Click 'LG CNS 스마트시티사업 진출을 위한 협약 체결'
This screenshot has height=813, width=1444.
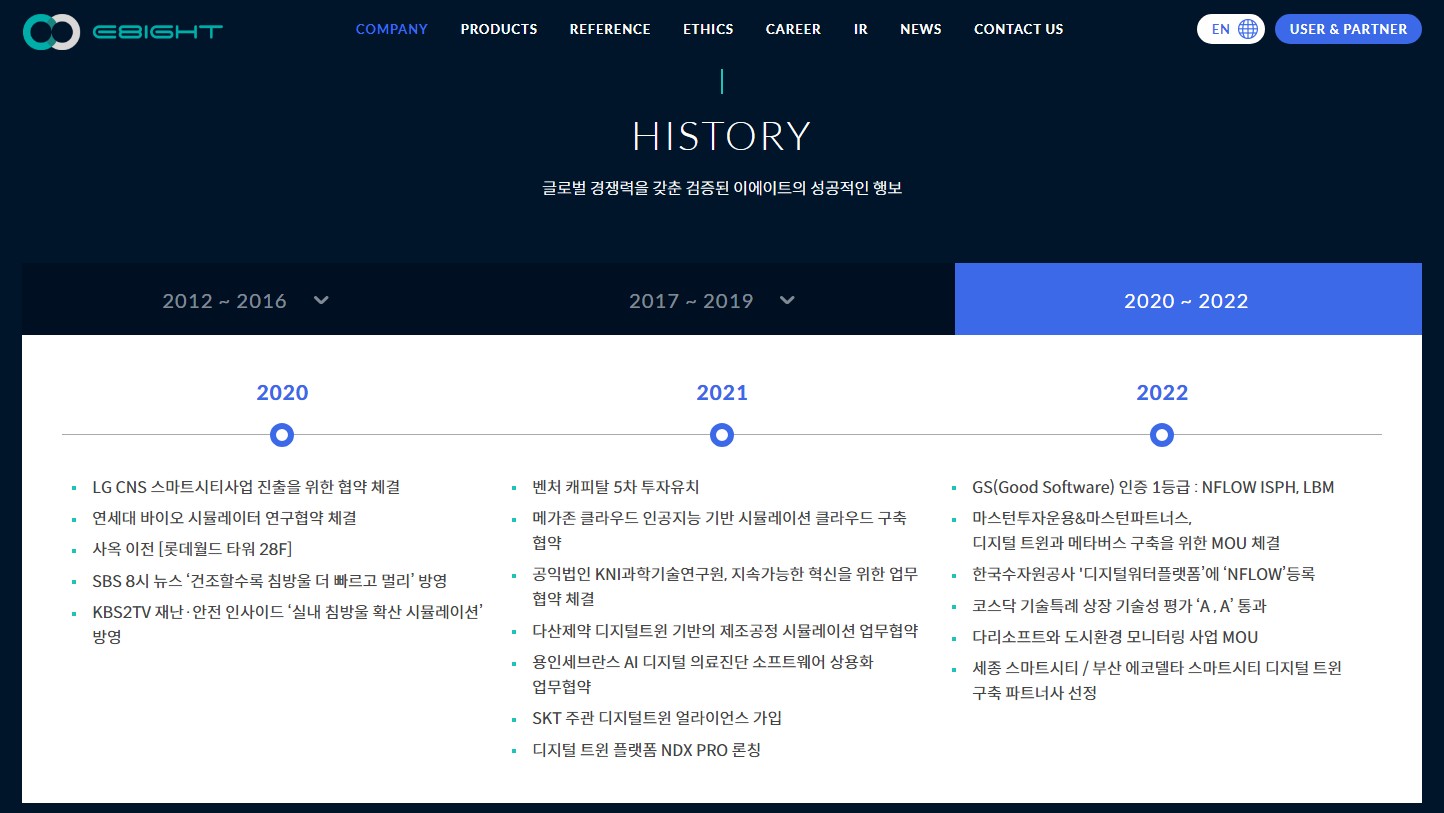246,487
